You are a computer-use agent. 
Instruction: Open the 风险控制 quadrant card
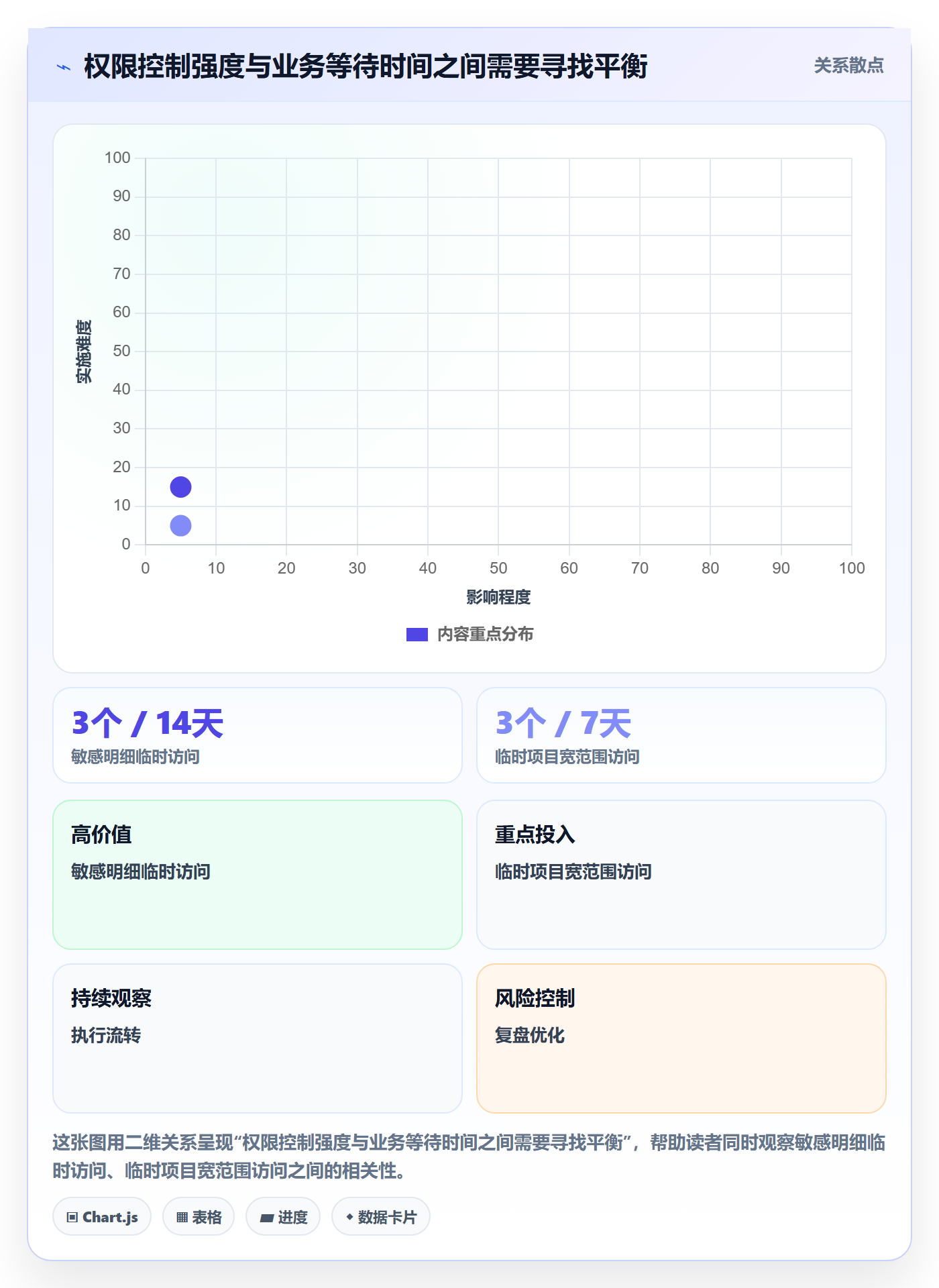click(681, 1038)
